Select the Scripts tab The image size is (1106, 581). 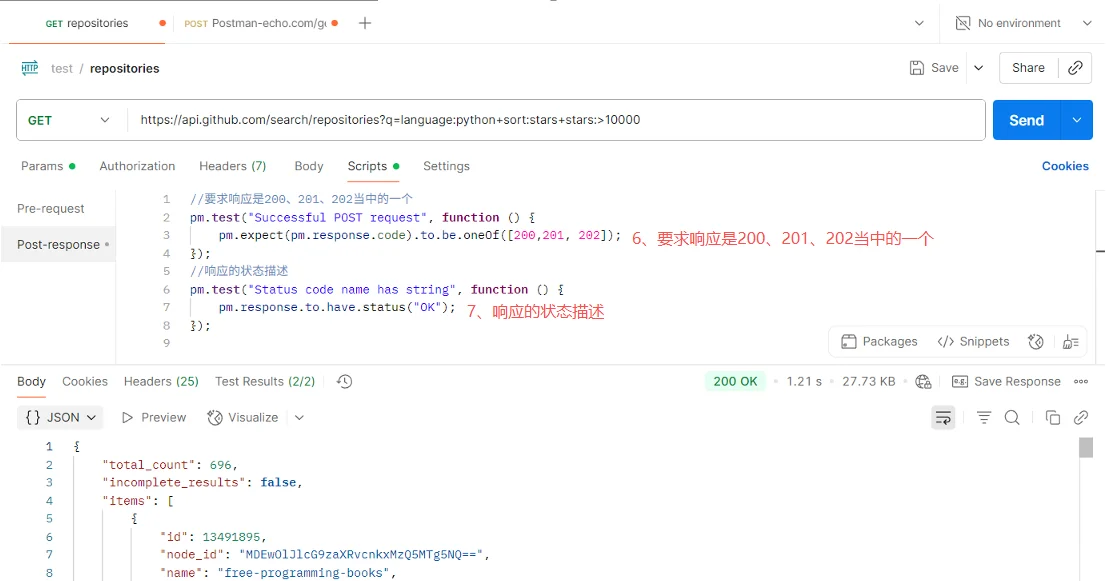tap(373, 166)
